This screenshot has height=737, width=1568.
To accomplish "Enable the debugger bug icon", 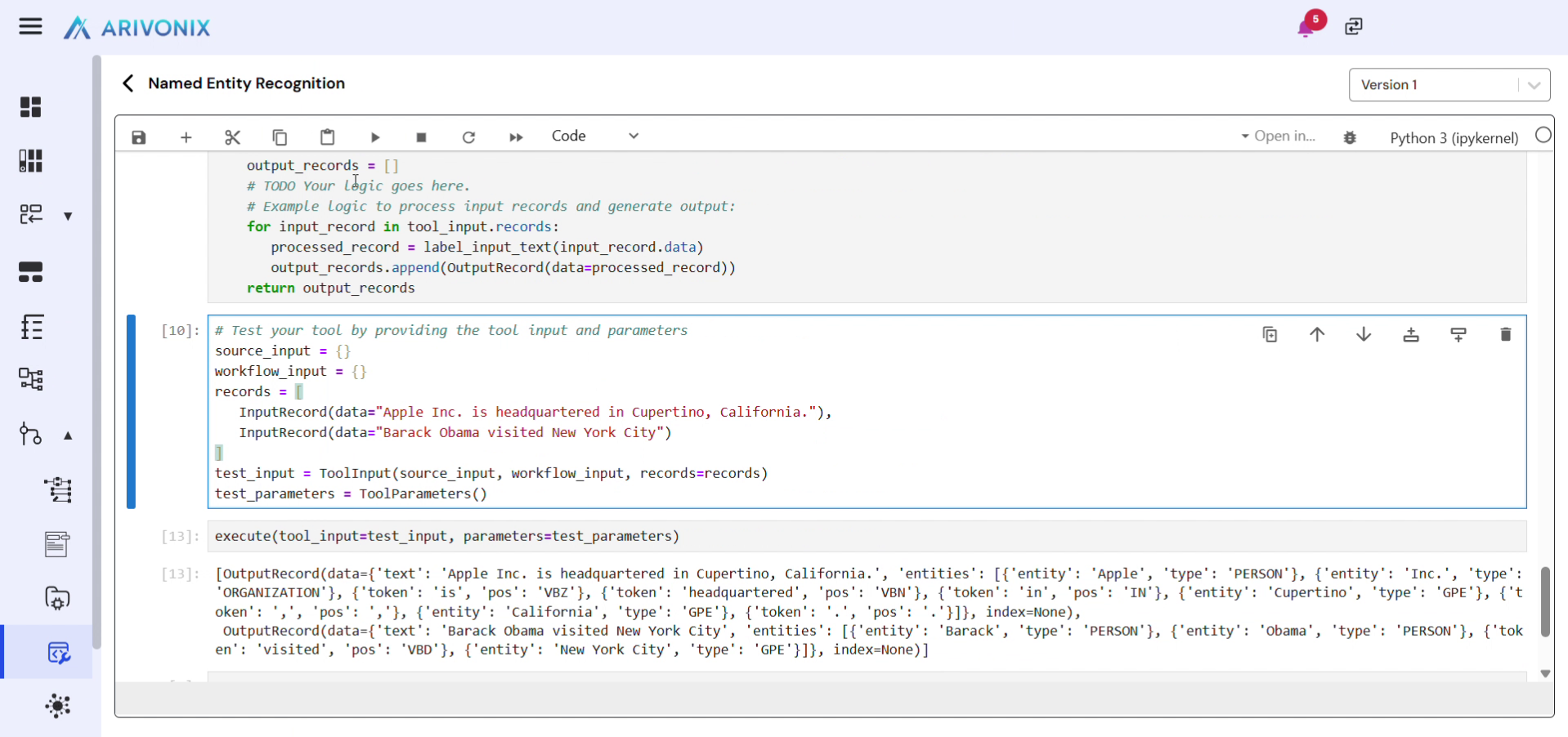I will pos(1350,137).
